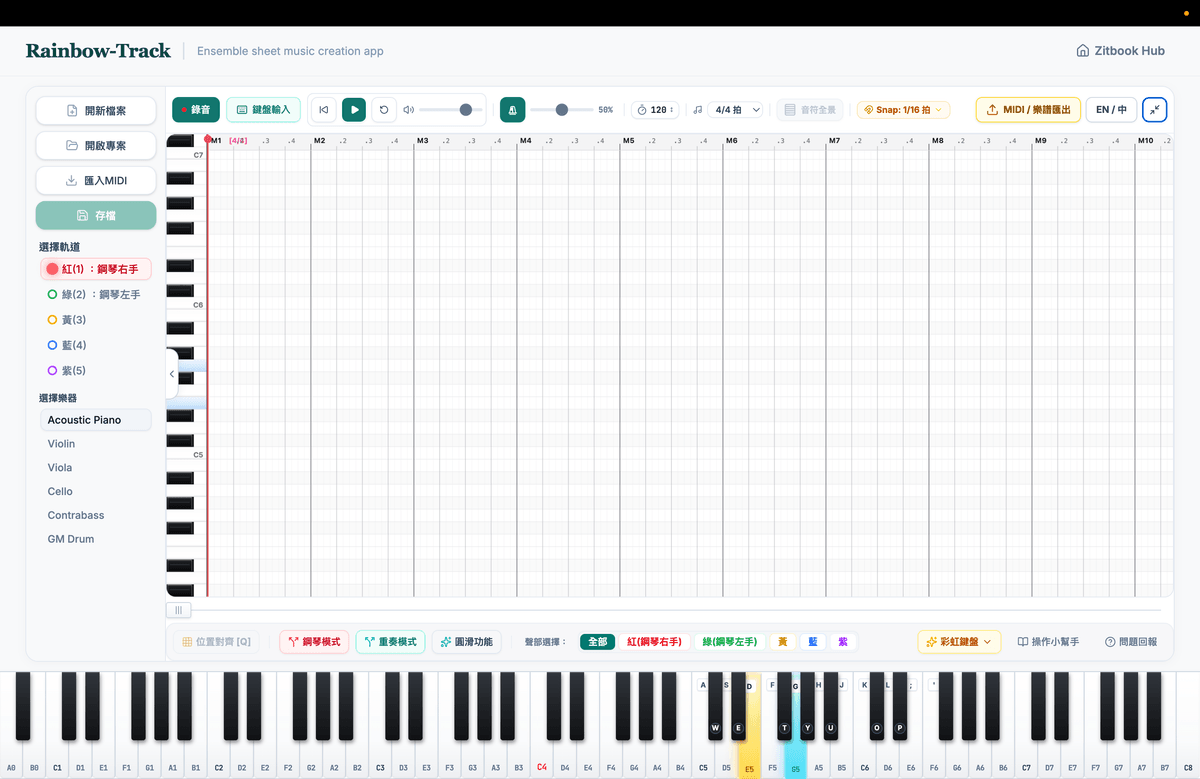
Task: Enable keyboard input with 鍵盤輸入 button
Action: [263, 110]
